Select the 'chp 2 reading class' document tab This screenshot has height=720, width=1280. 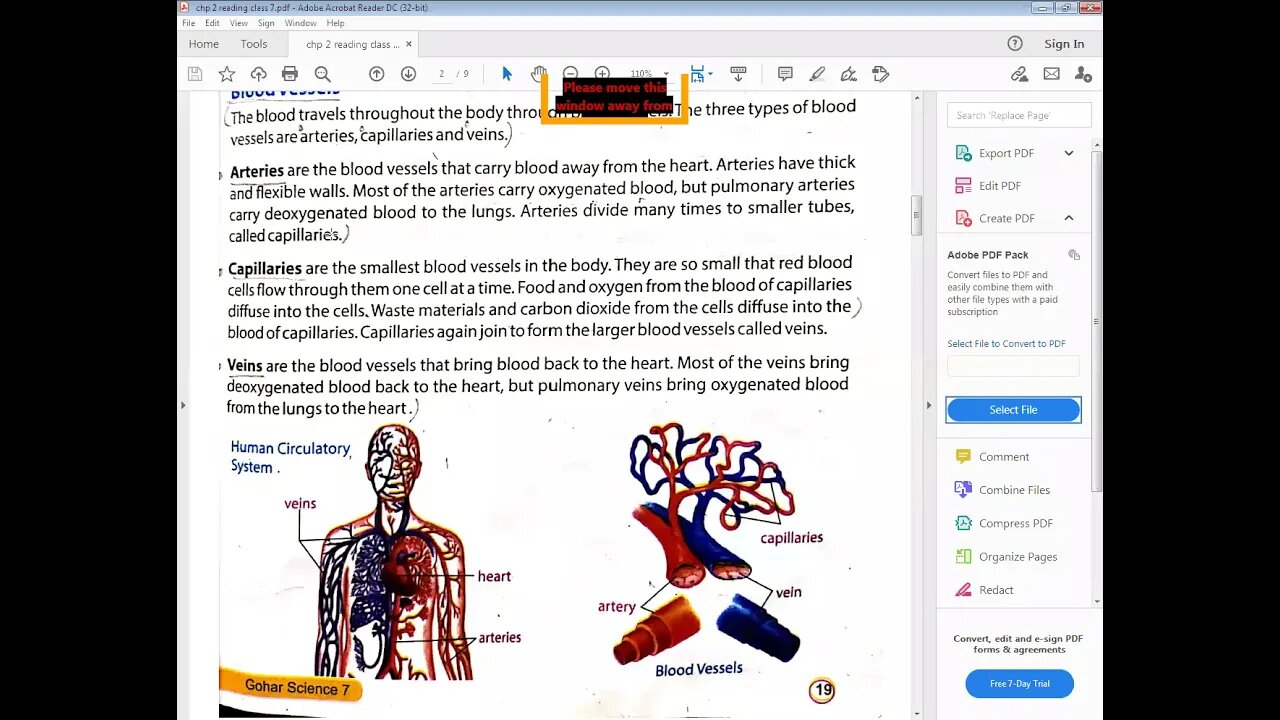pos(352,44)
